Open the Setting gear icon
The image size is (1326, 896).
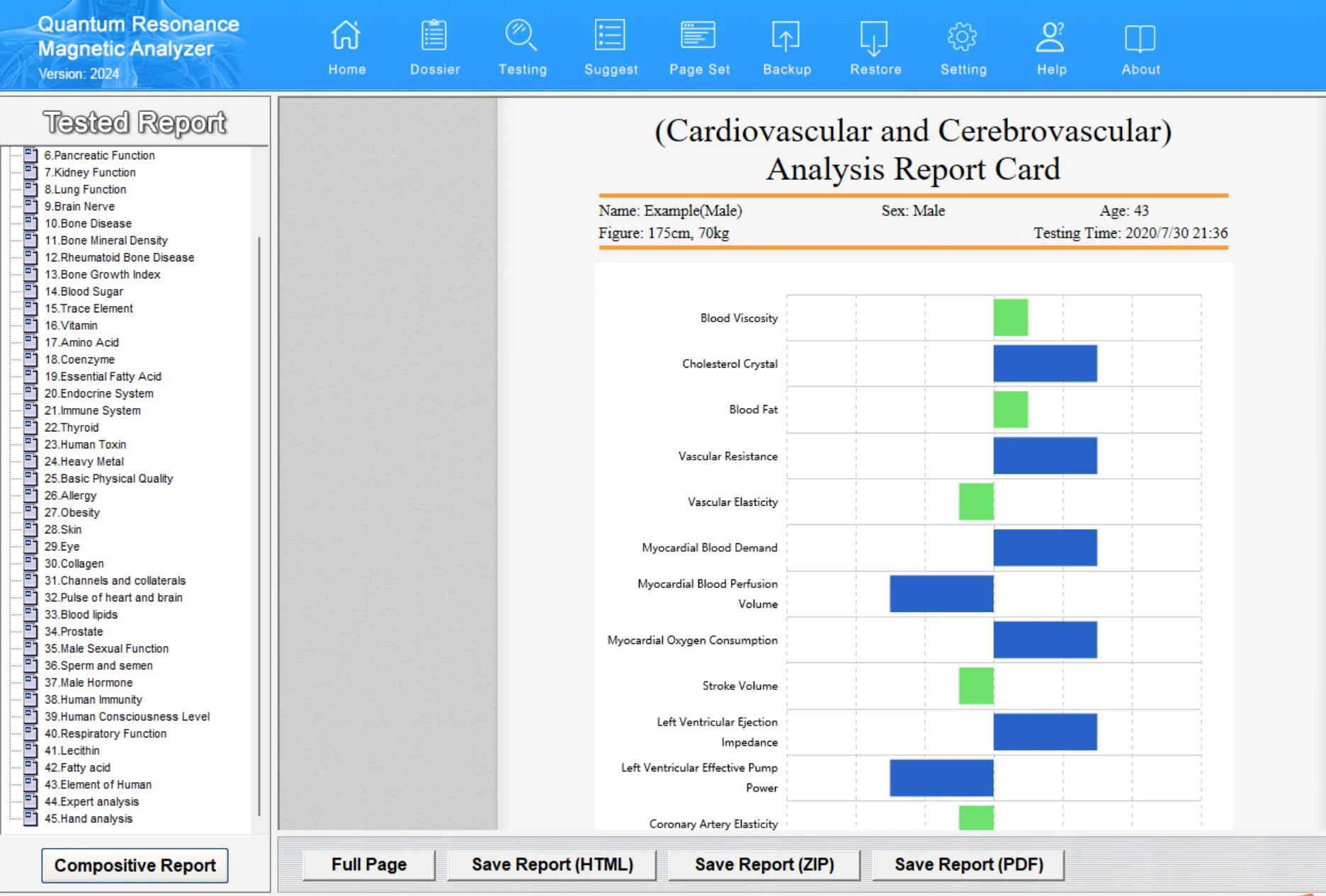[x=963, y=37]
